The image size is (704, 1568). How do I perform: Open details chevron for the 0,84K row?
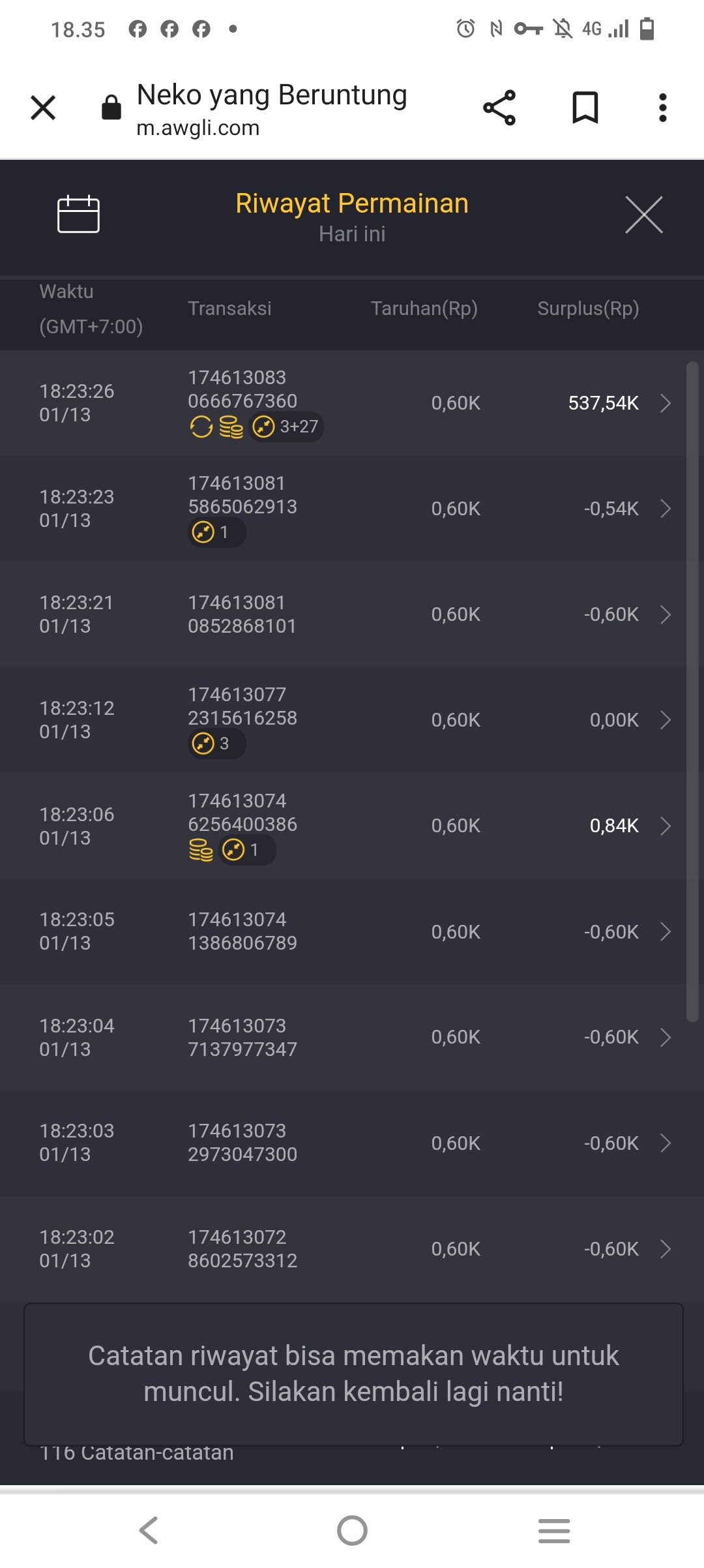tap(665, 826)
